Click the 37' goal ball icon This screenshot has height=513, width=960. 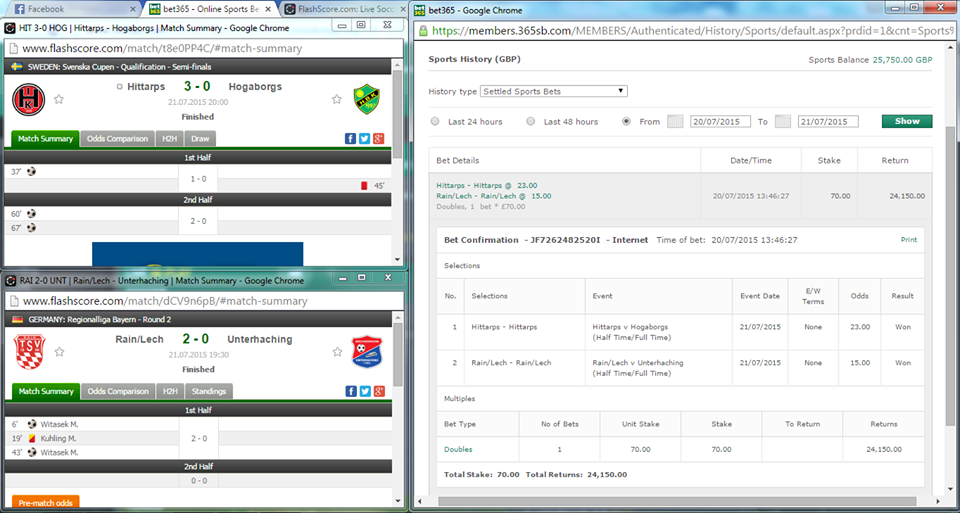click(x=31, y=171)
